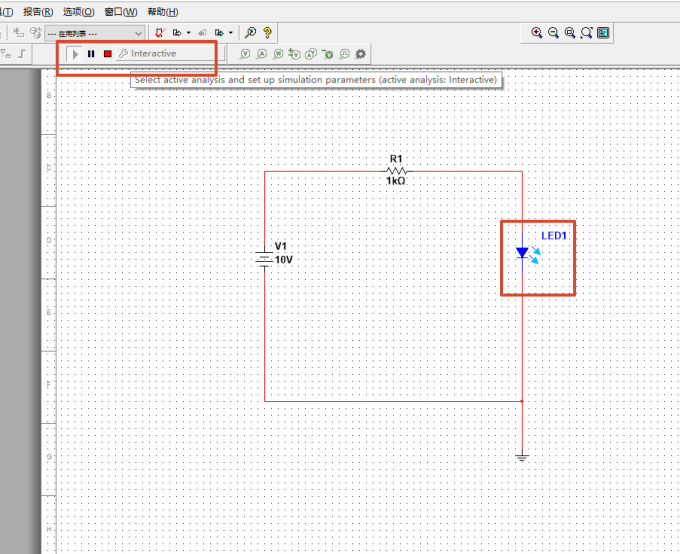Click the LED1 label text

[554, 236]
